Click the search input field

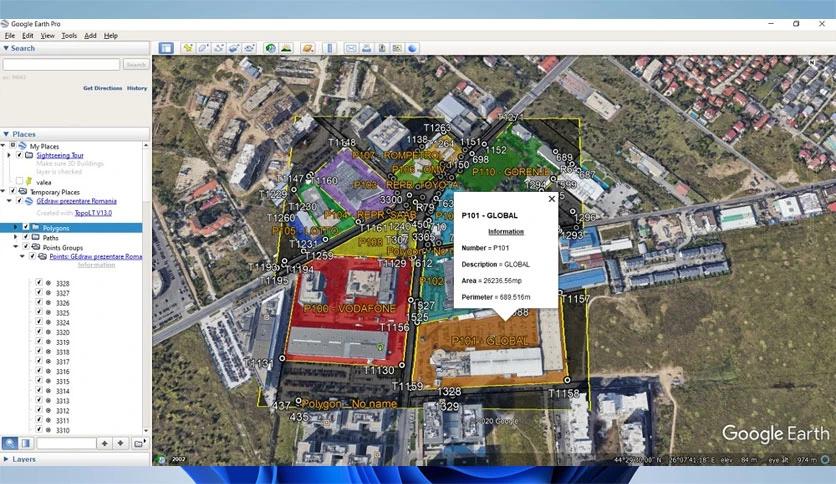(x=61, y=64)
